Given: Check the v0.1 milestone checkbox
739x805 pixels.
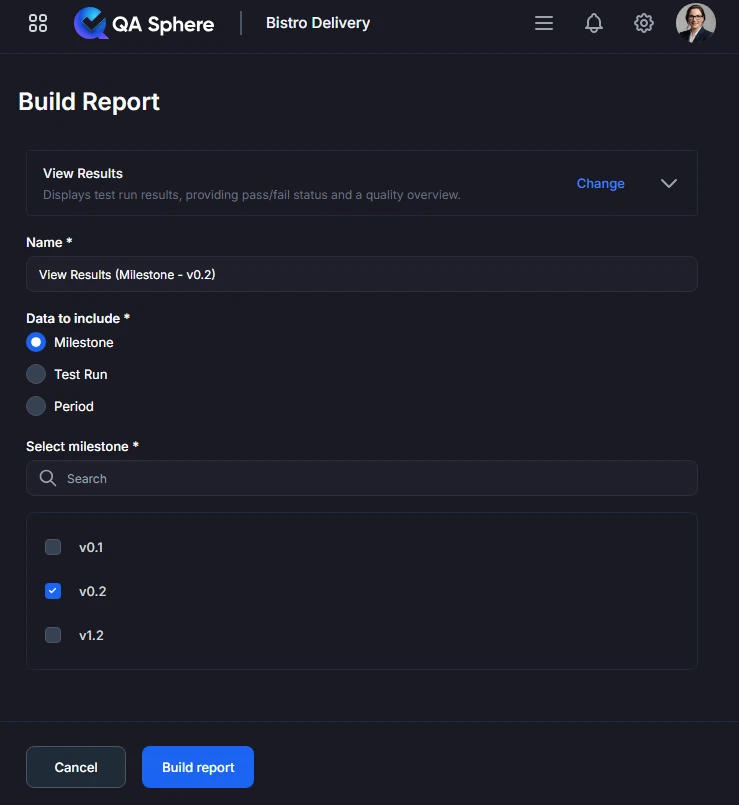Looking at the screenshot, I should point(52,547).
